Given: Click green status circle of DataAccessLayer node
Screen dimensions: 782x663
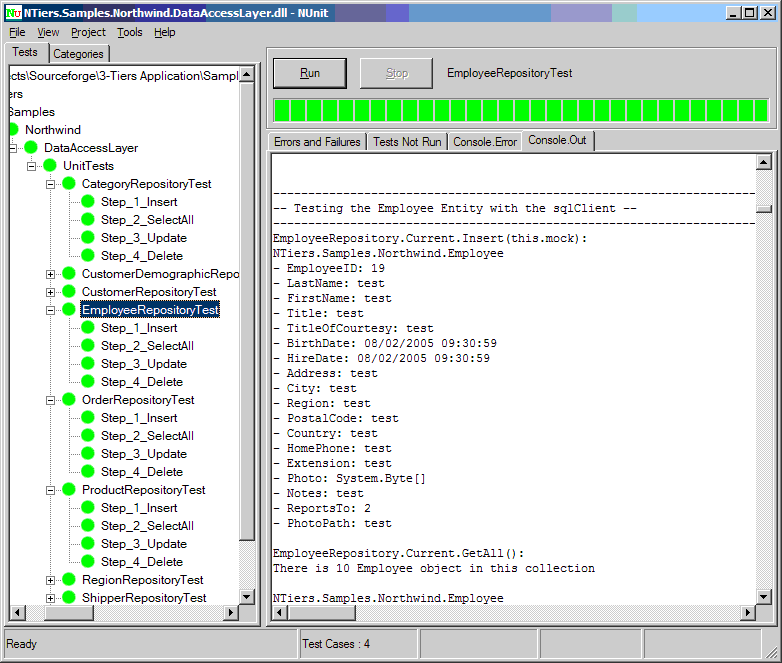Looking at the screenshot, I should pyautogui.click(x=31, y=147).
